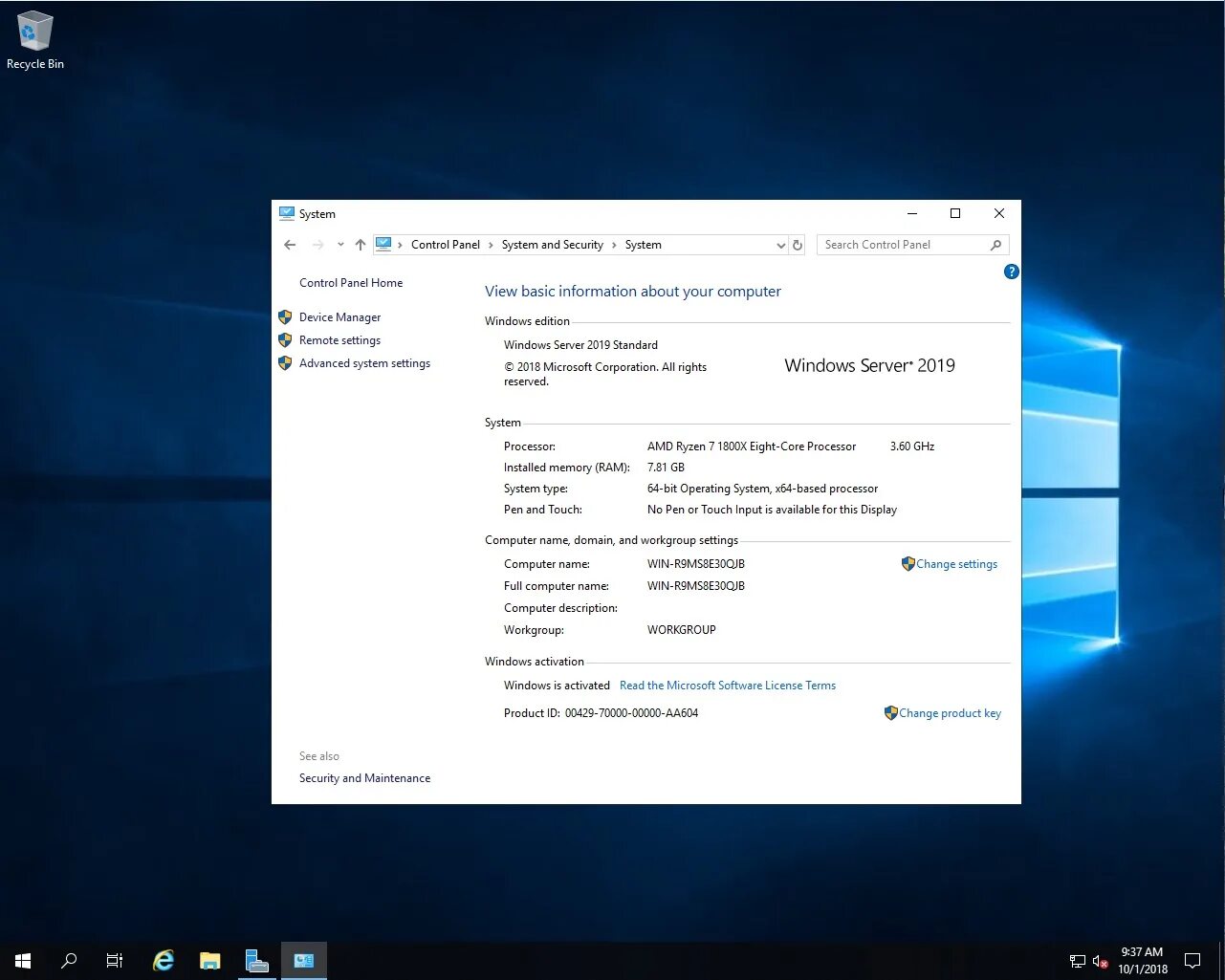Click the 7.81 GB installed memory value
Image resolution: width=1225 pixels, height=980 pixels.
(666, 468)
